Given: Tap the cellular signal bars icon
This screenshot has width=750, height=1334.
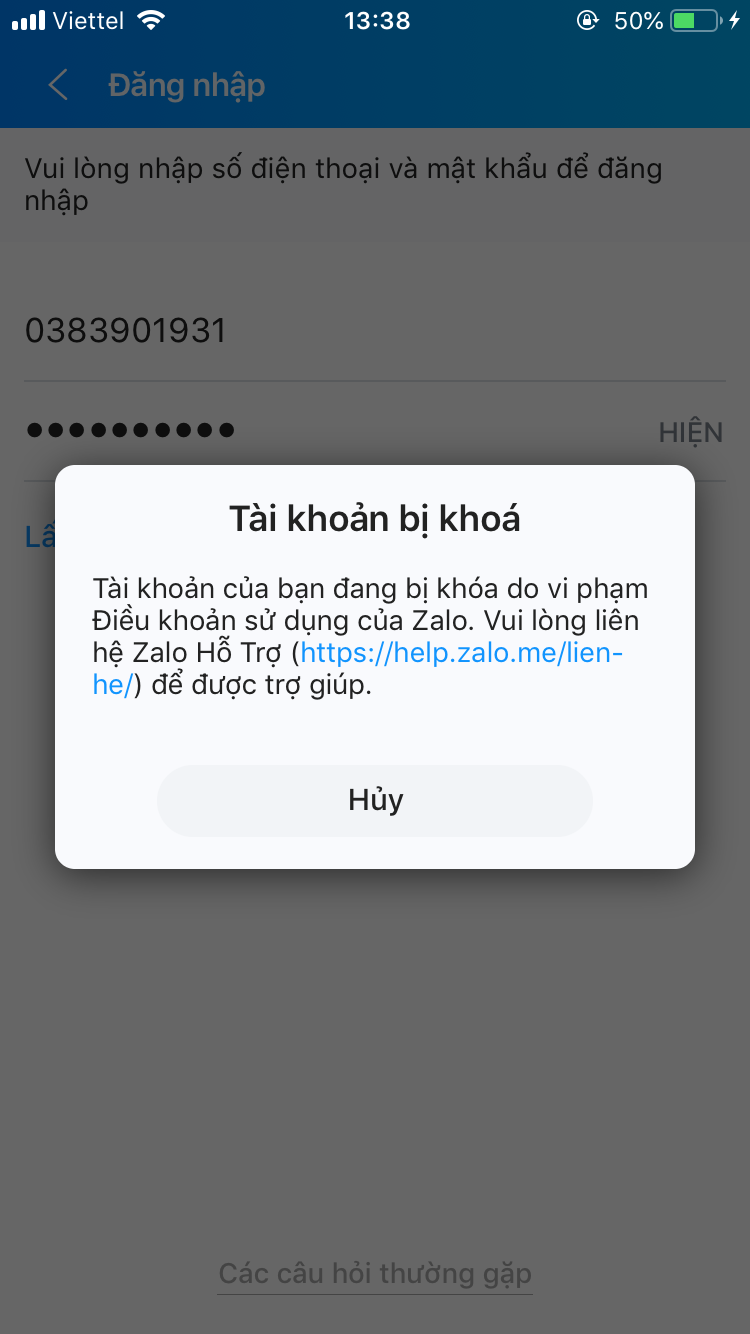Looking at the screenshot, I should coord(28,20).
